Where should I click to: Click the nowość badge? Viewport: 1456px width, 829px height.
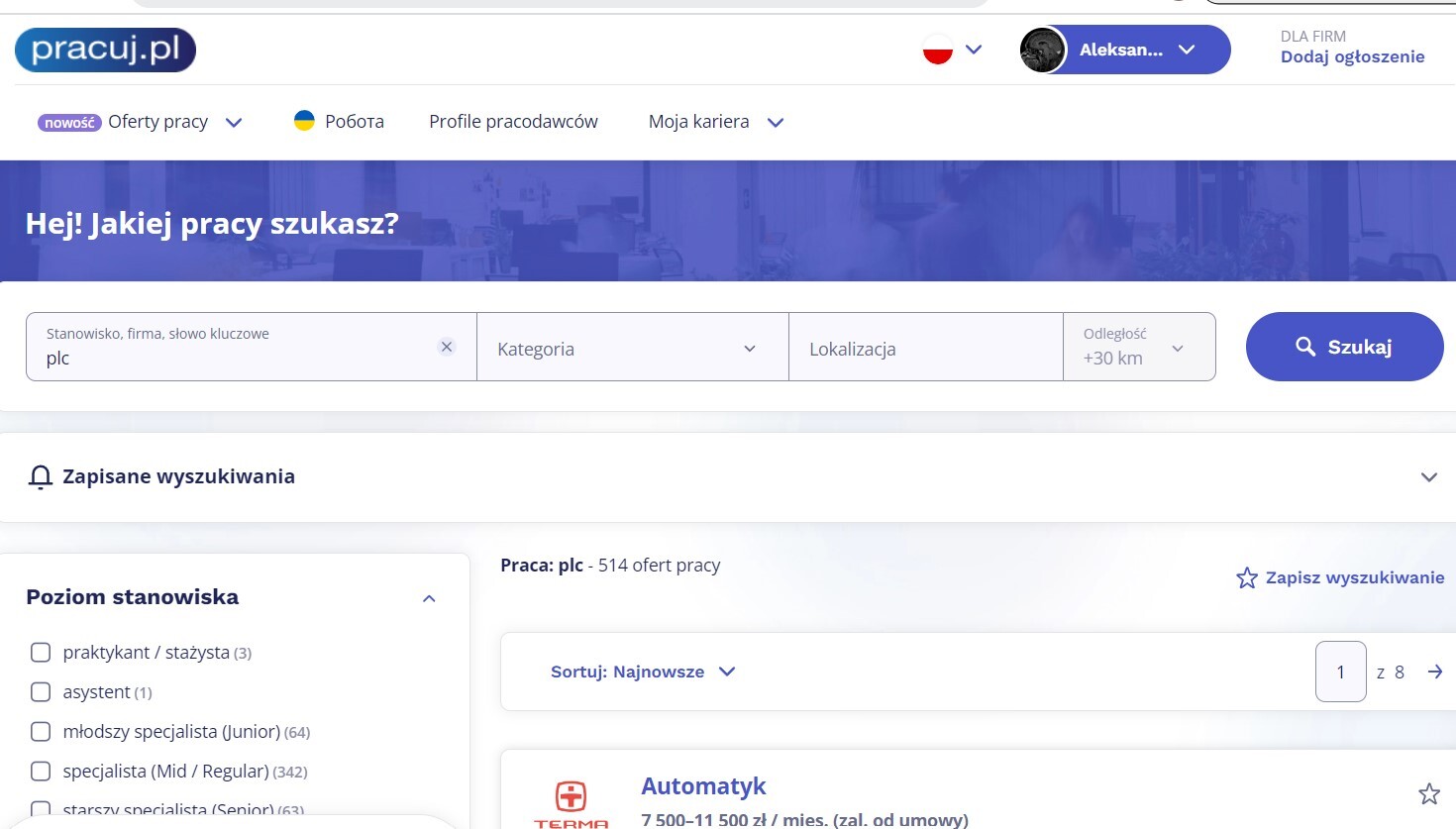tap(69, 123)
